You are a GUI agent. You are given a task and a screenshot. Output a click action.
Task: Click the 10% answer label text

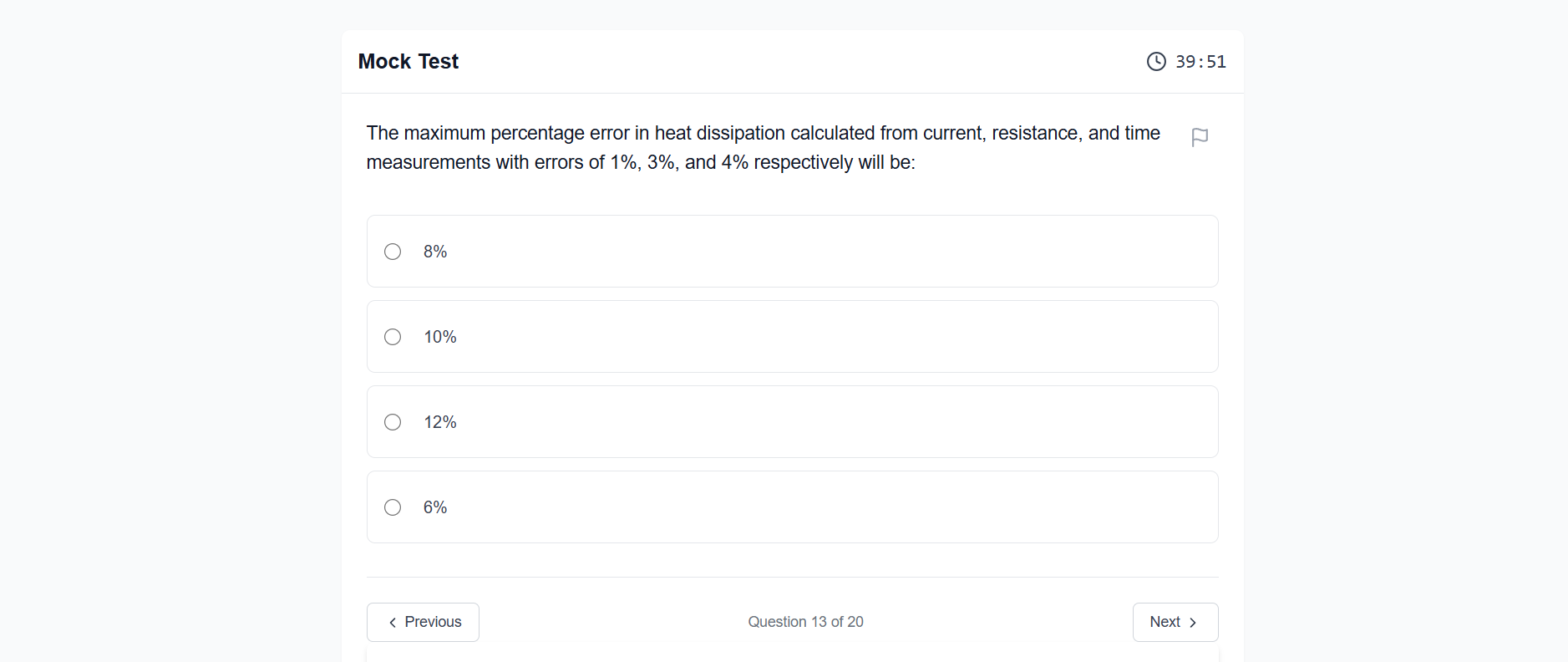point(440,337)
